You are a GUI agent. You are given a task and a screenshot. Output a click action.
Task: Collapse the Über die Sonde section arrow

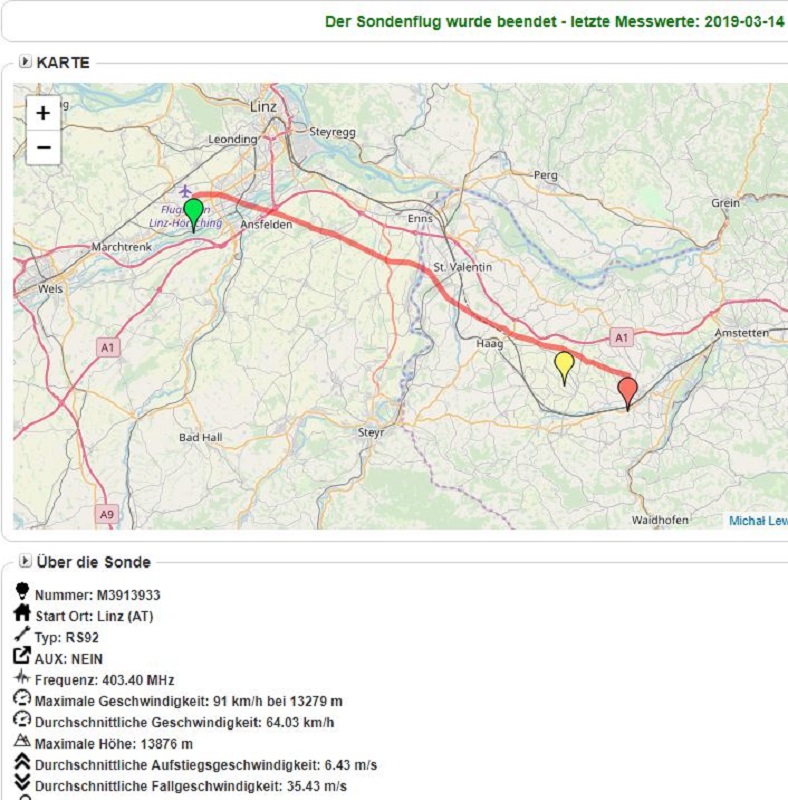point(25,561)
